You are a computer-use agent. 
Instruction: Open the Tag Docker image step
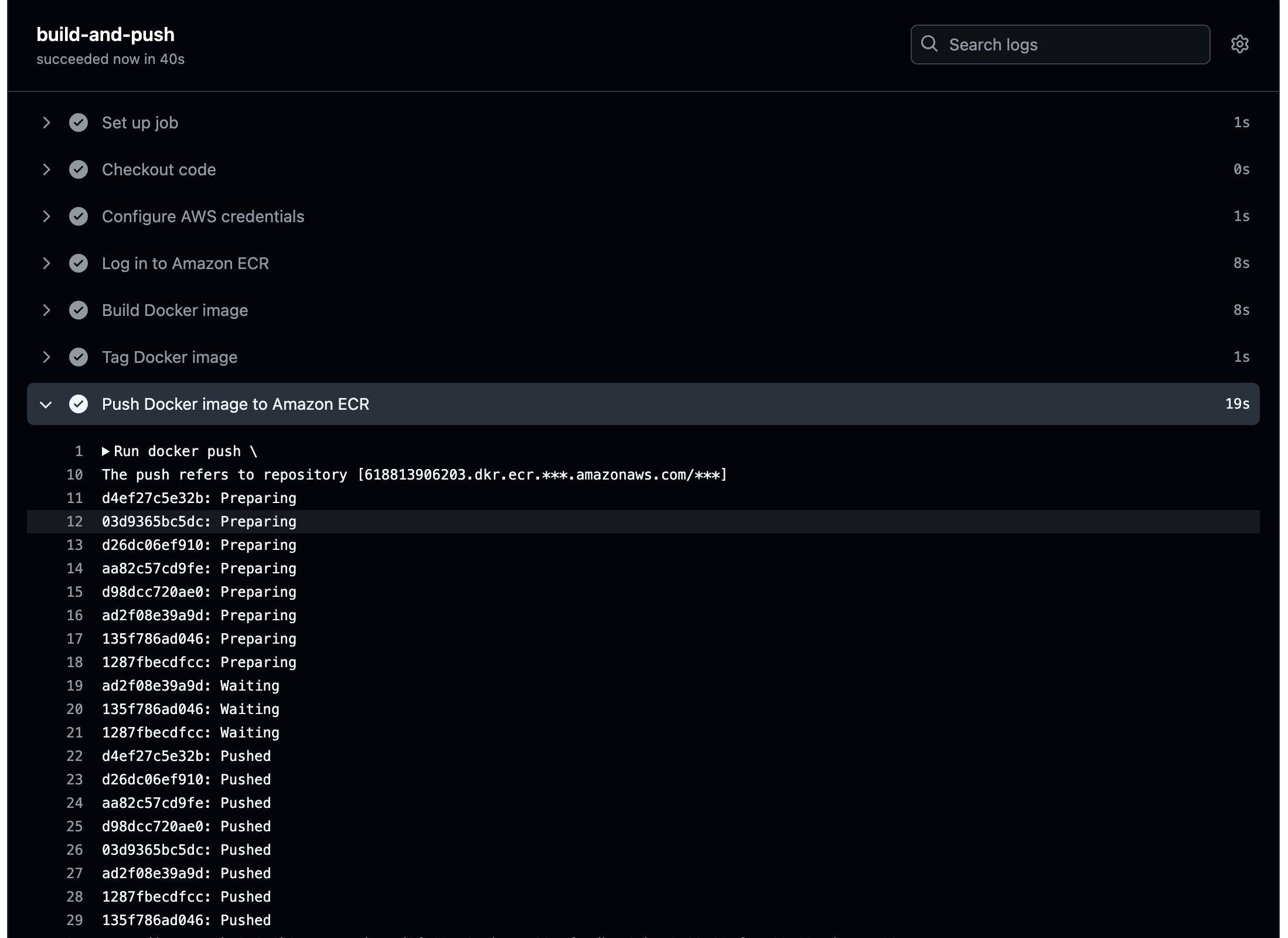coord(169,357)
